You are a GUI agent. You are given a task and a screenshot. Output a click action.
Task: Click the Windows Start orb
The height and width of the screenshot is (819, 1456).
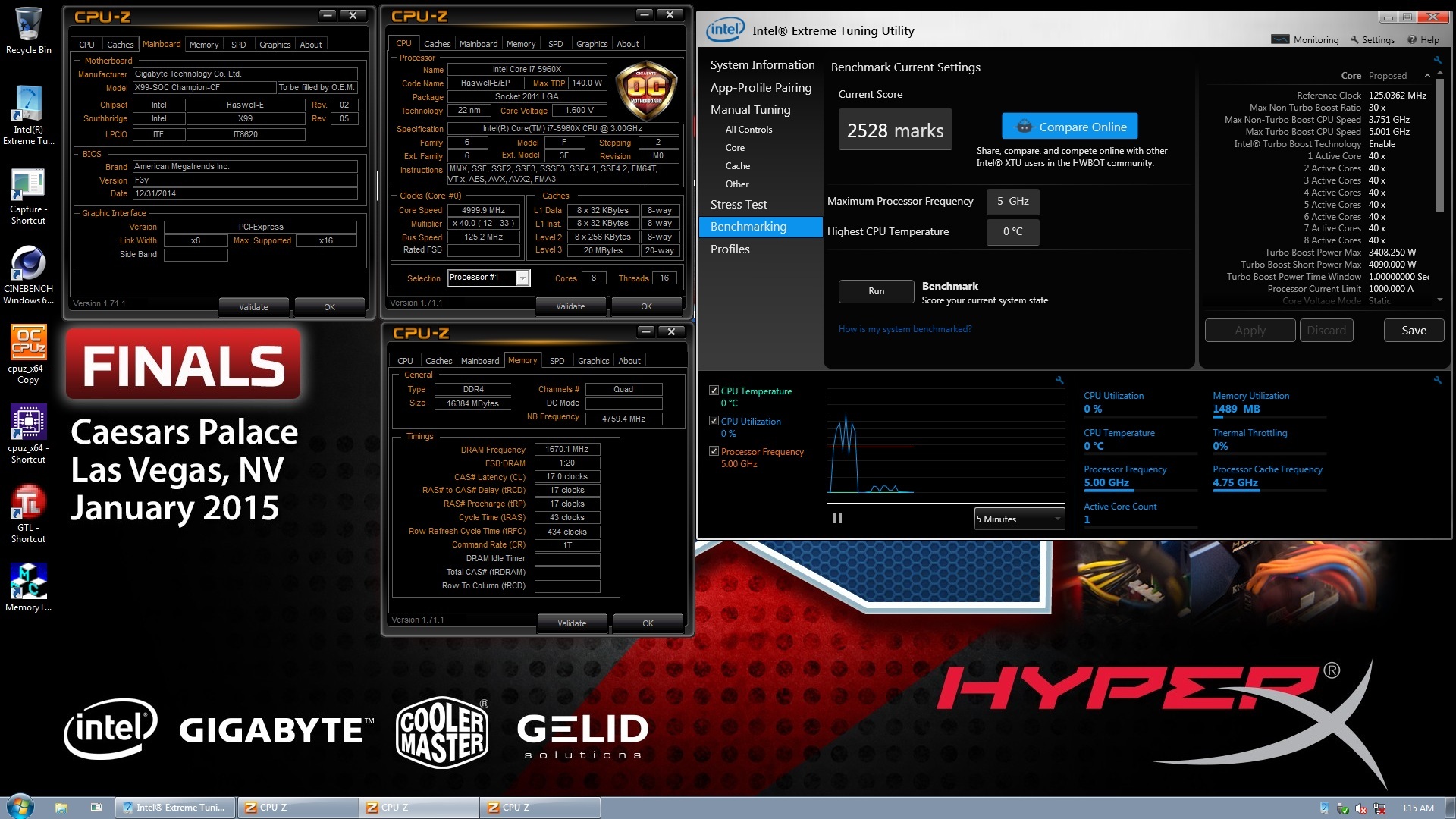pos(20,807)
